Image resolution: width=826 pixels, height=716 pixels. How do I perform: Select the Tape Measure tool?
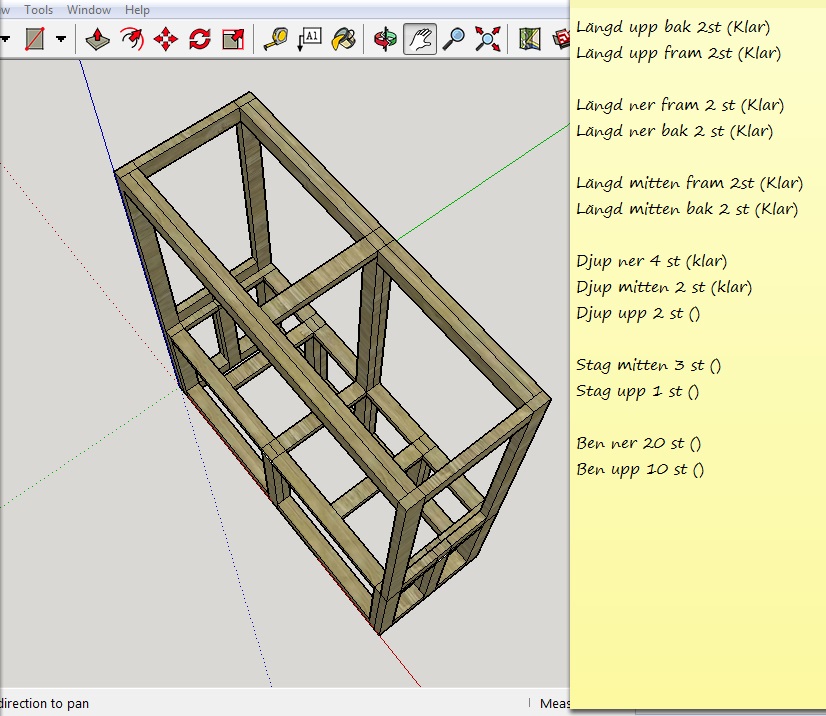pos(276,39)
